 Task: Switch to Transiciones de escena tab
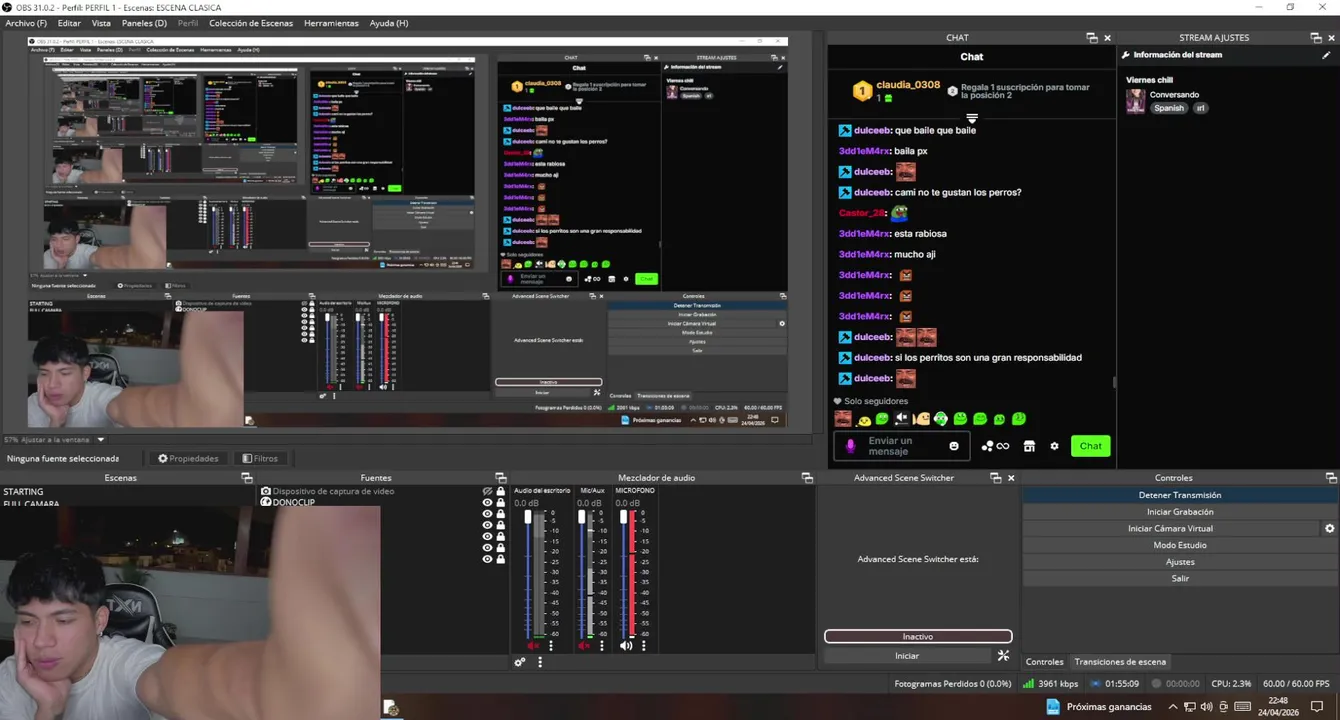pyautogui.click(x=1120, y=662)
